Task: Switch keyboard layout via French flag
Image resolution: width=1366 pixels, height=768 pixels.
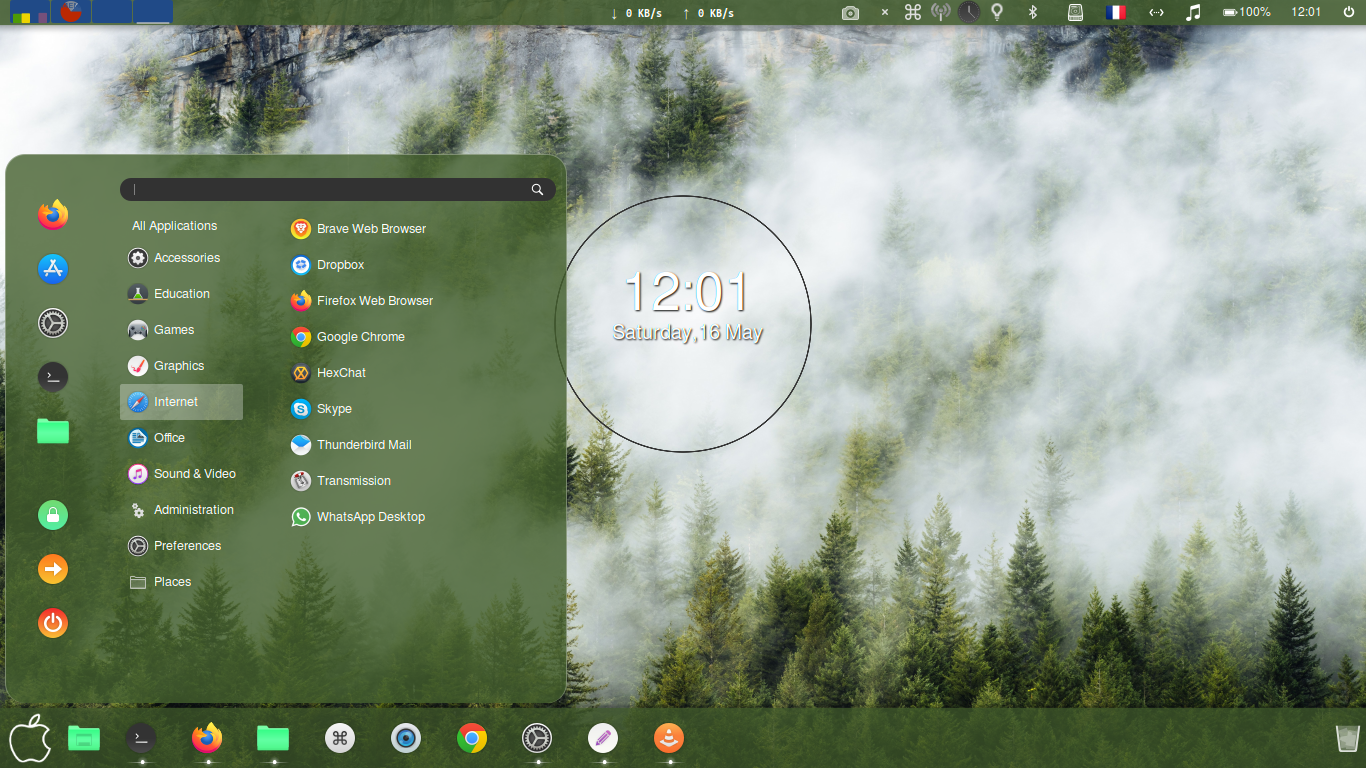Action: [1115, 12]
